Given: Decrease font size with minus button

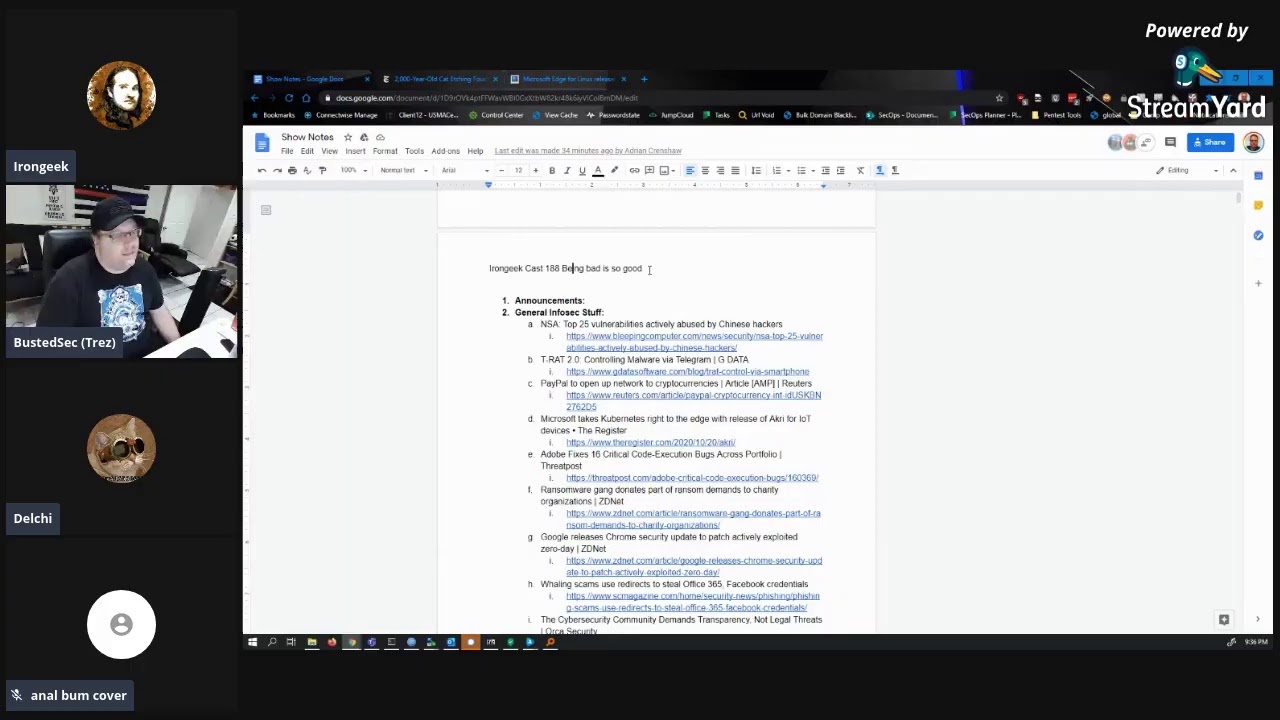Looking at the screenshot, I should point(501,170).
